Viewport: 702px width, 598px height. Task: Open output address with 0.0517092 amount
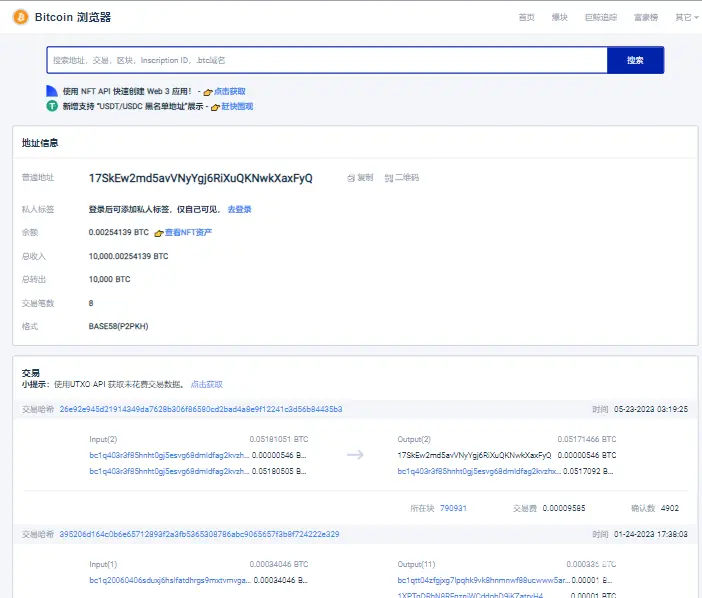tap(479, 471)
